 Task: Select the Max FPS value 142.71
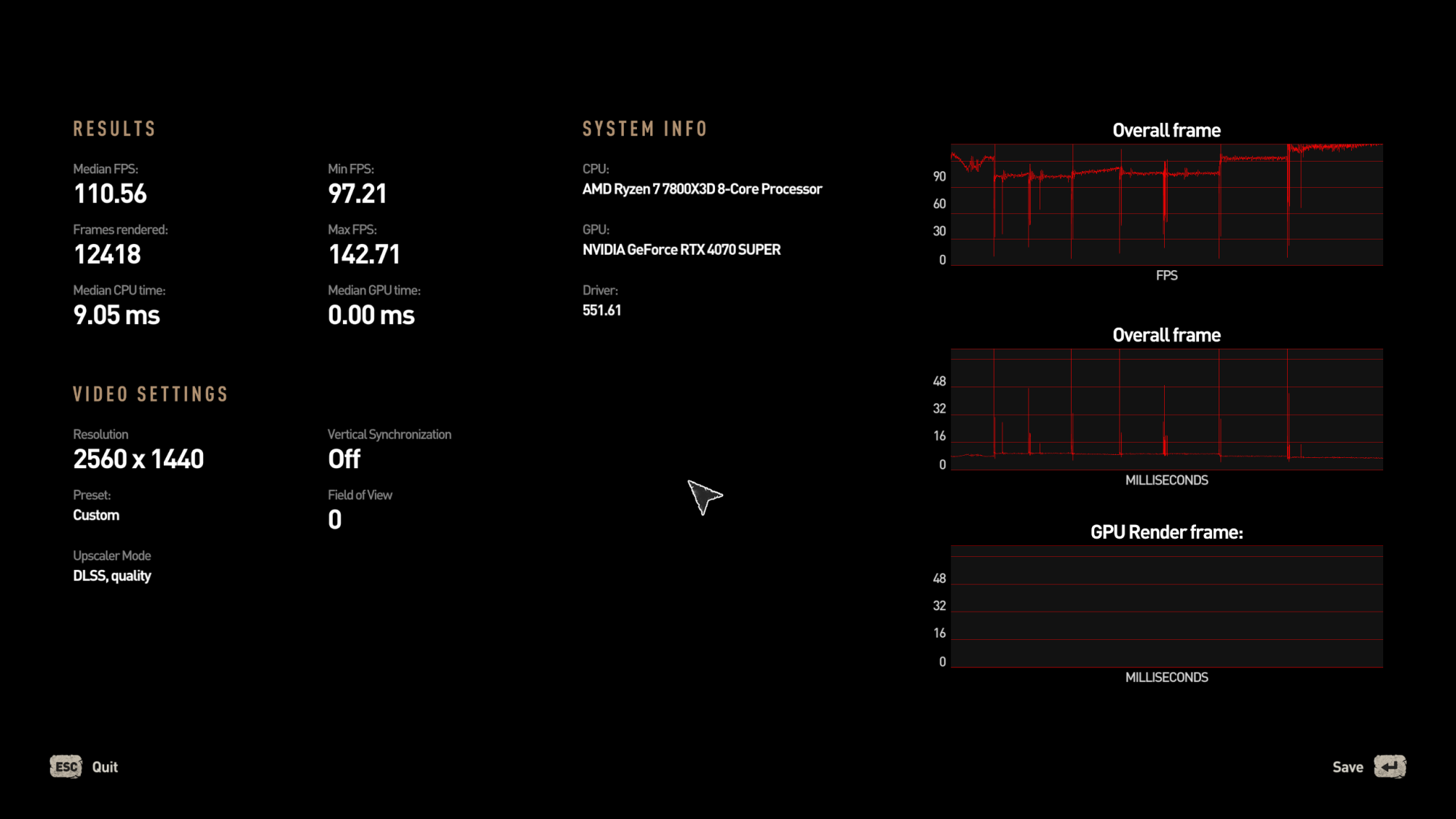pos(364,255)
